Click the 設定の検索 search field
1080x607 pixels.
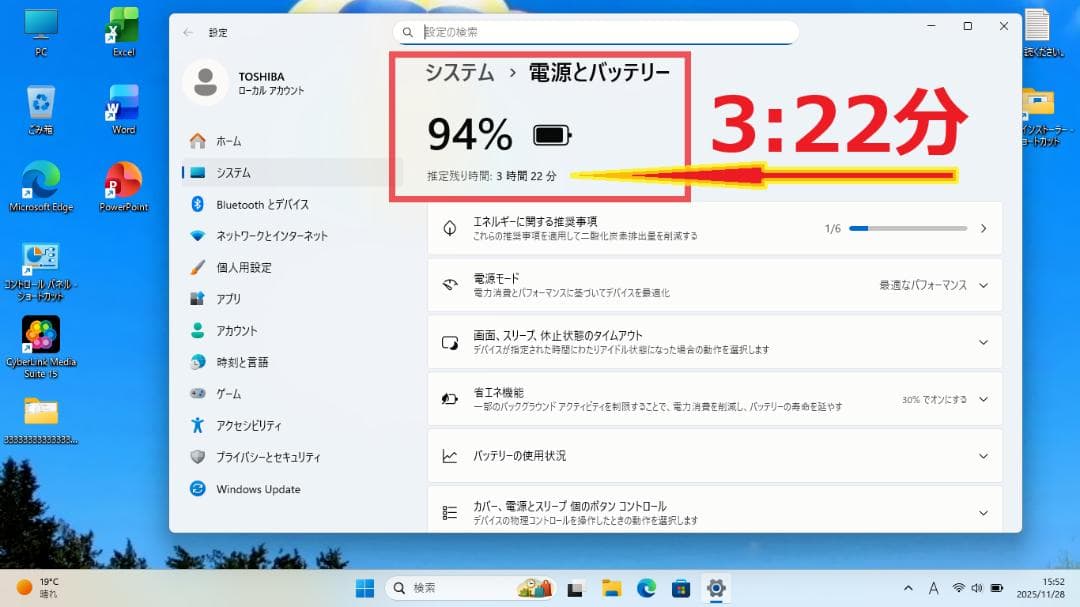597,31
